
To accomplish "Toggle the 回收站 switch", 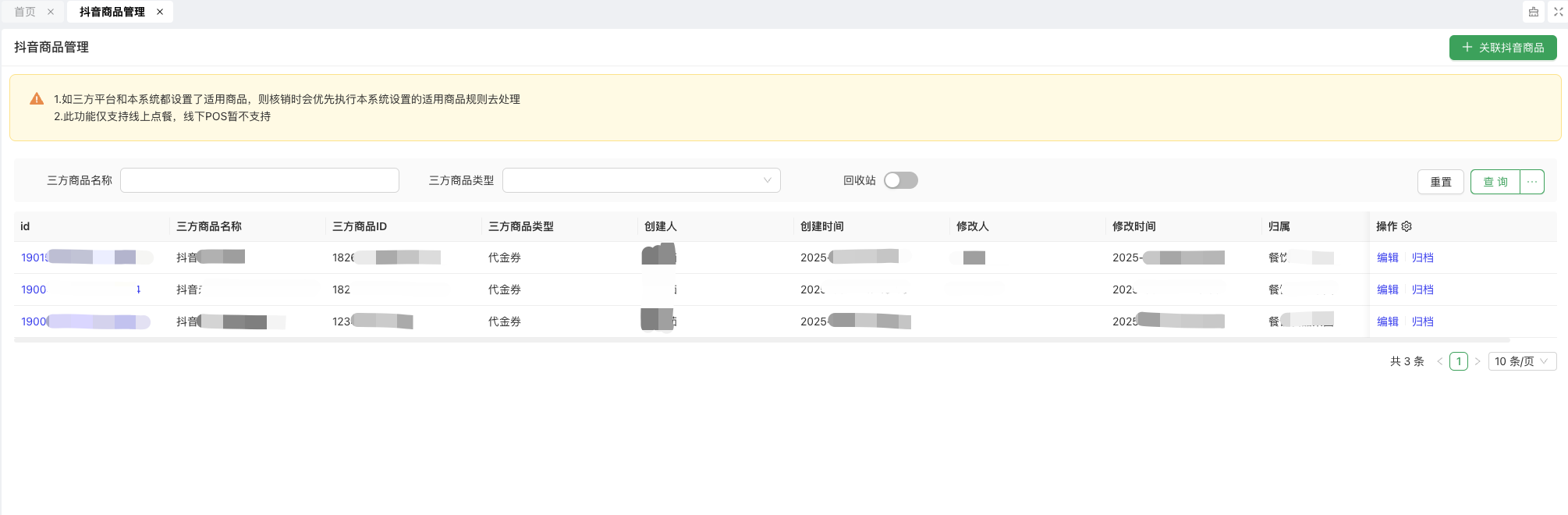I will (x=901, y=180).
